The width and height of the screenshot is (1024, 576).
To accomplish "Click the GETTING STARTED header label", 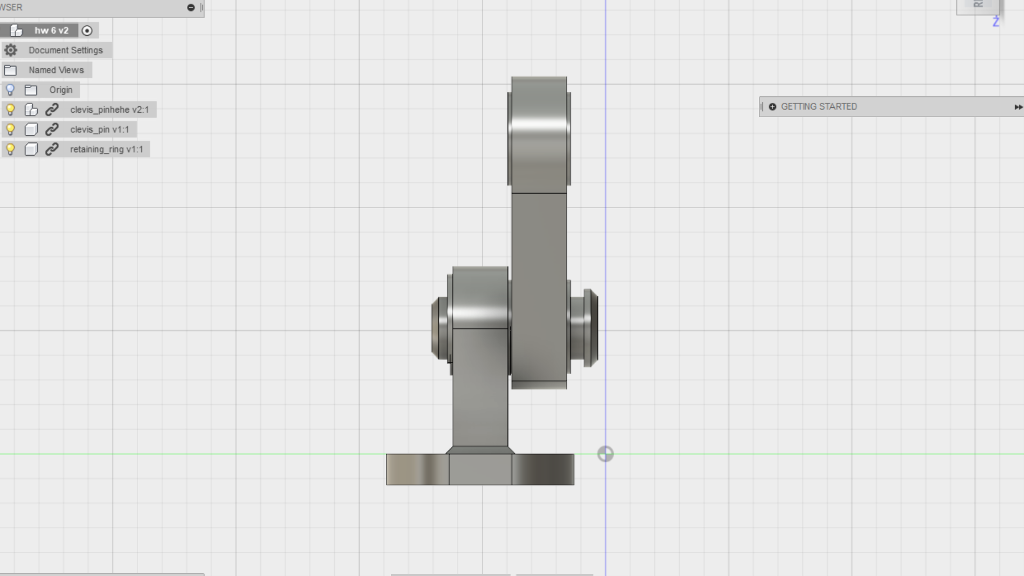I will pyautogui.click(x=820, y=106).
